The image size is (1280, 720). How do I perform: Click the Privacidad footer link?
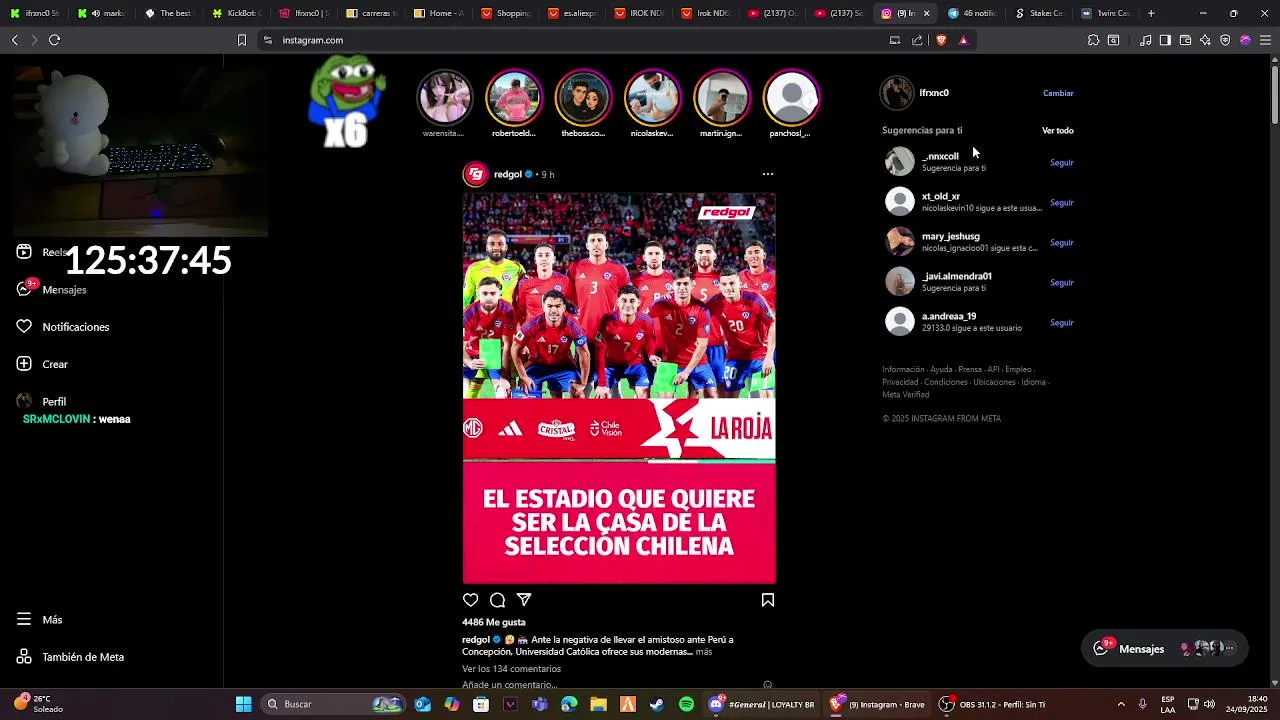pyautogui.click(x=900, y=382)
